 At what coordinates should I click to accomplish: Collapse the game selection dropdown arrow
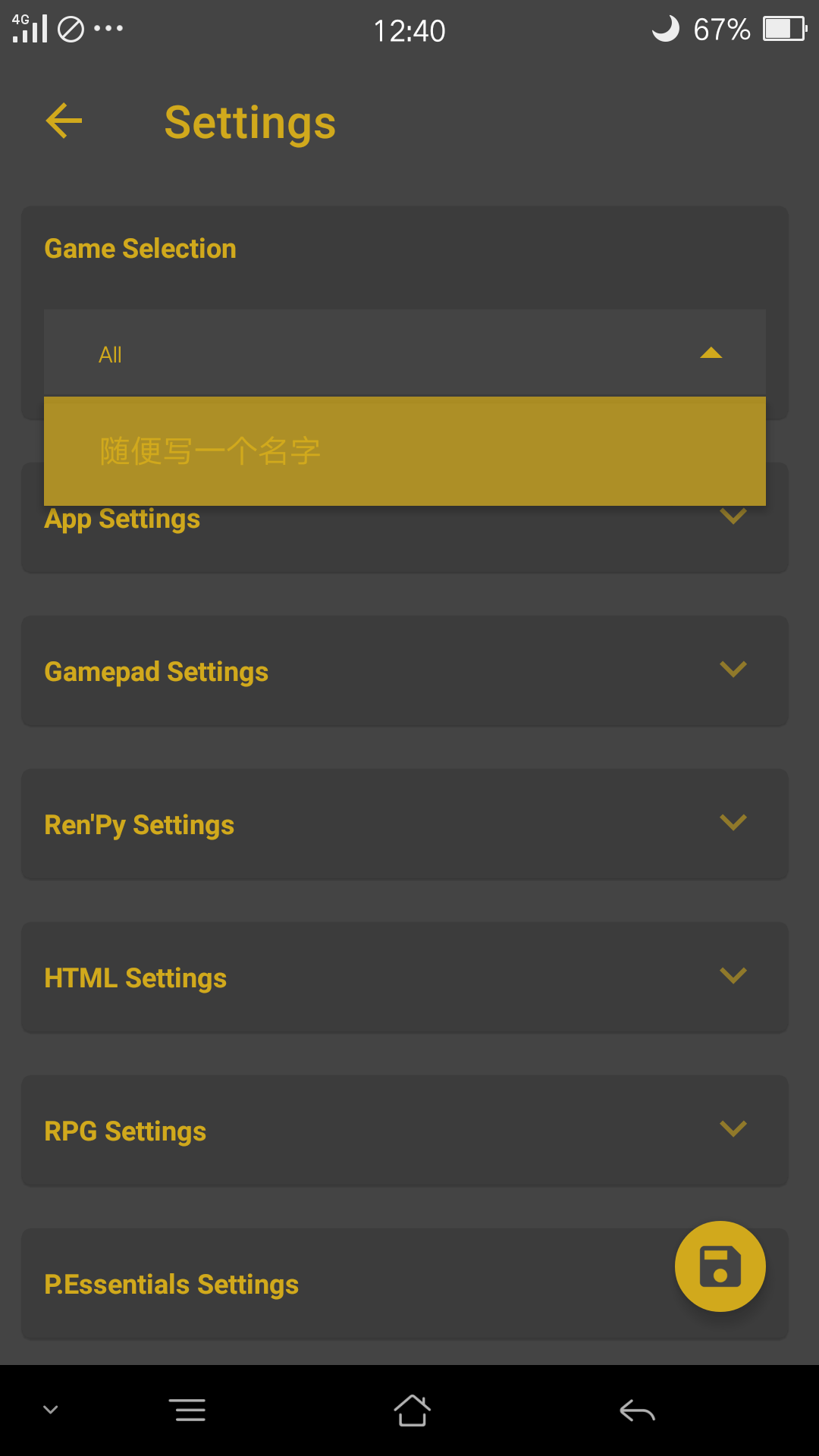pyautogui.click(x=711, y=353)
